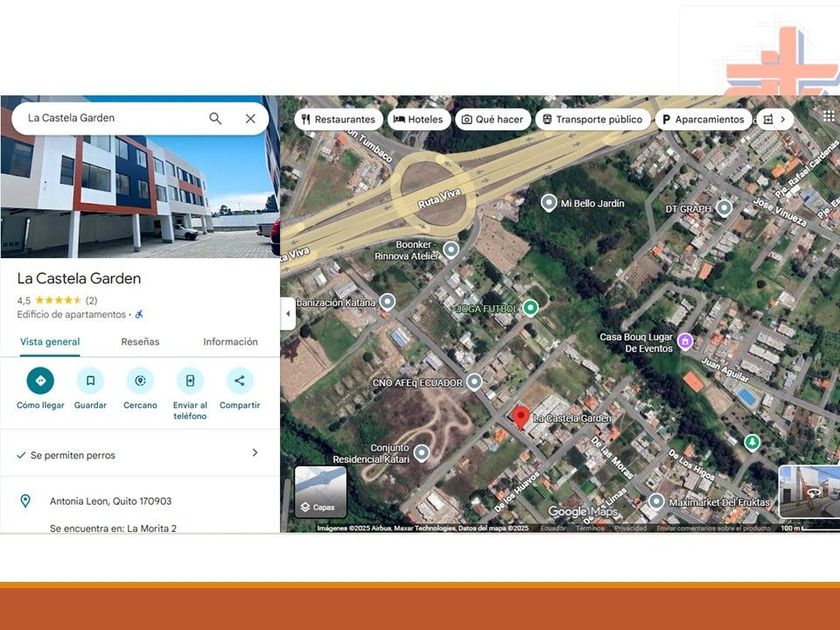The image size is (840, 630).
Task: Click the 4,5 star rating
Action: (49, 300)
